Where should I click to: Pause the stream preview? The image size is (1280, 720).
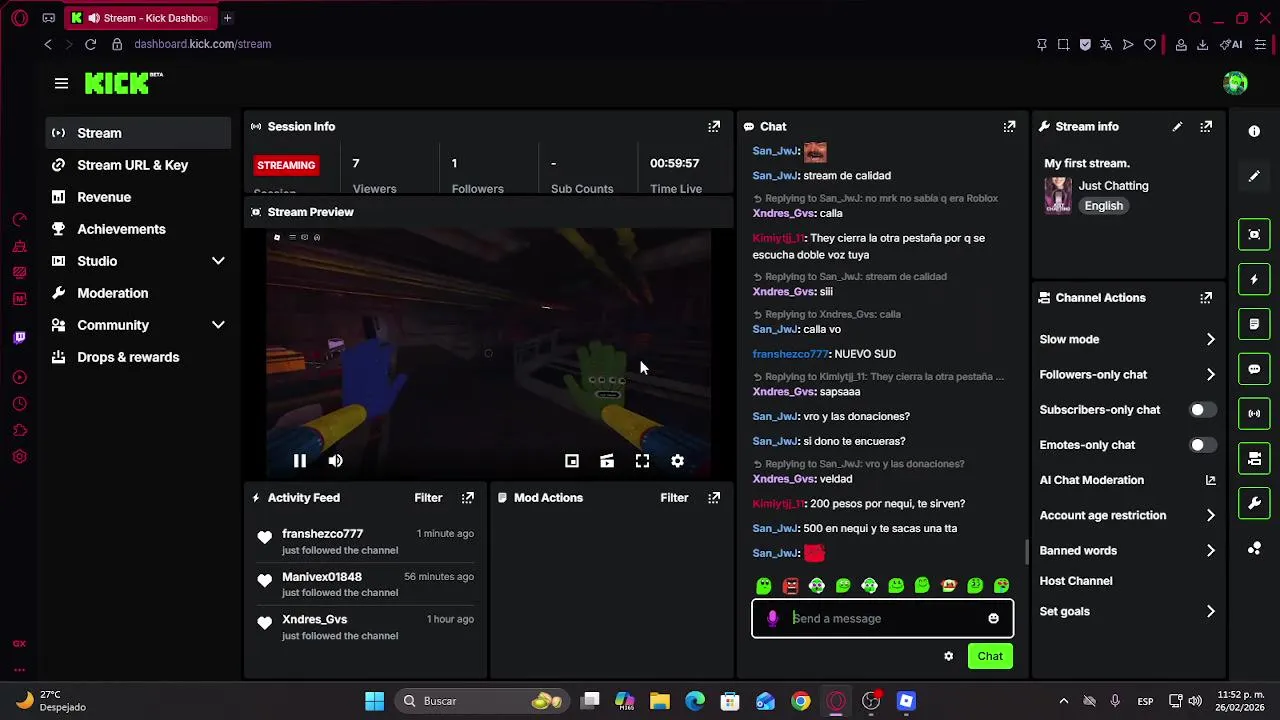click(x=299, y=461)
